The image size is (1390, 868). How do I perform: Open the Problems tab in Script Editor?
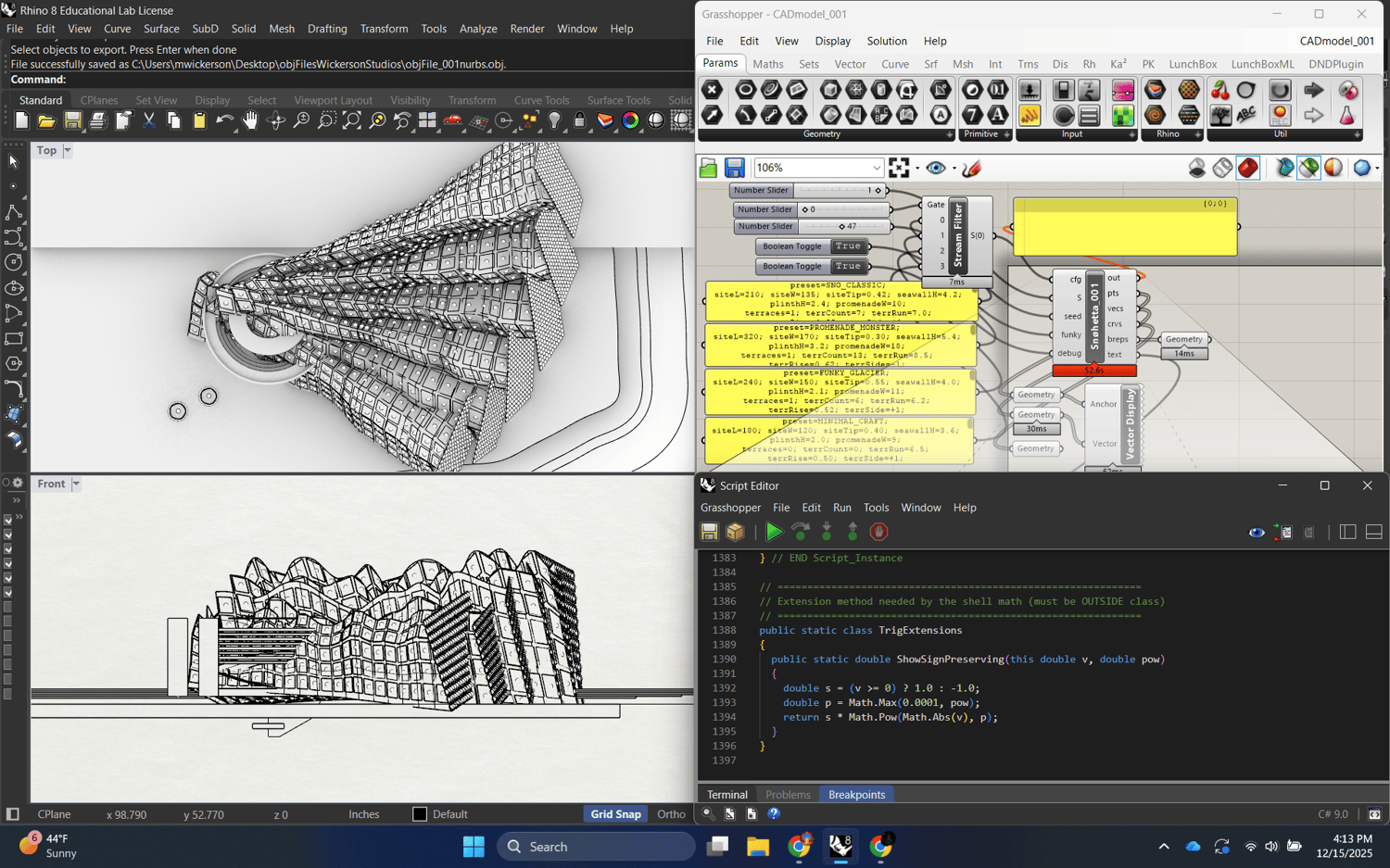tap(788, 795)
